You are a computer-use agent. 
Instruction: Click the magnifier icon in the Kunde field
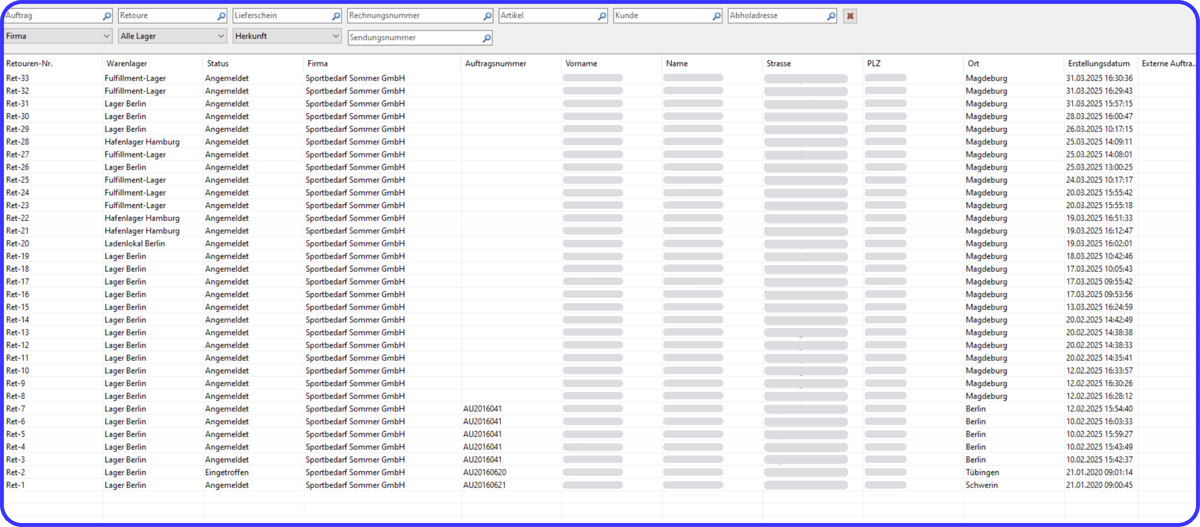(x=716, y=17)
